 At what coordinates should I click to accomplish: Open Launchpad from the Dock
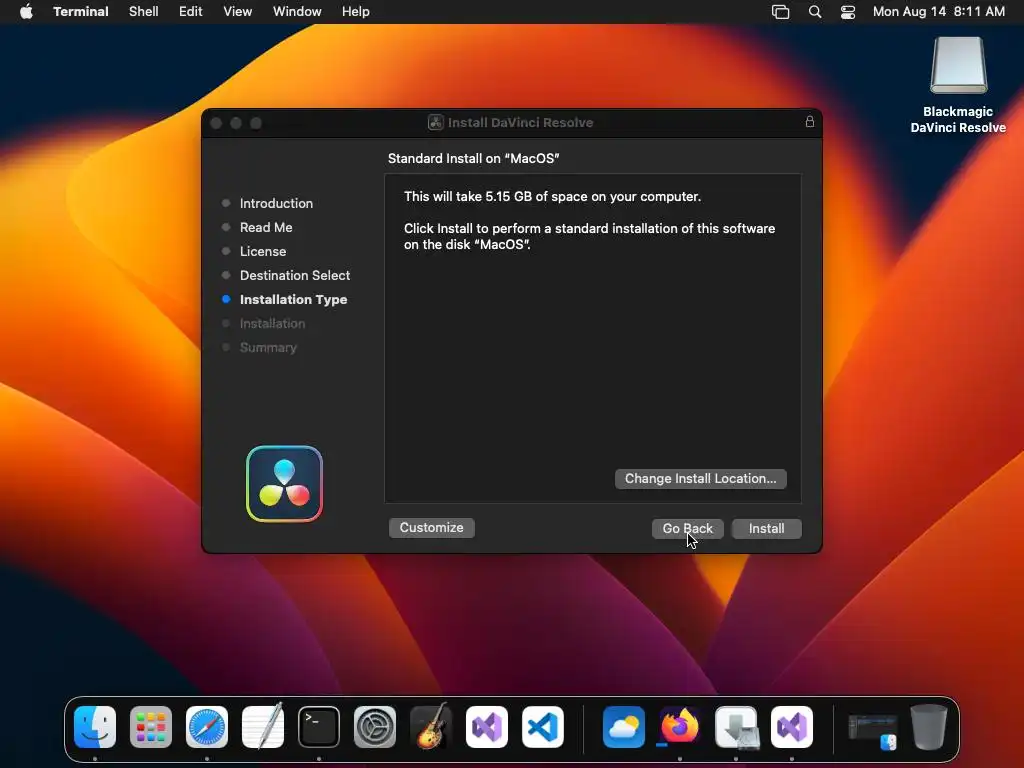click(x=151, y=727)
